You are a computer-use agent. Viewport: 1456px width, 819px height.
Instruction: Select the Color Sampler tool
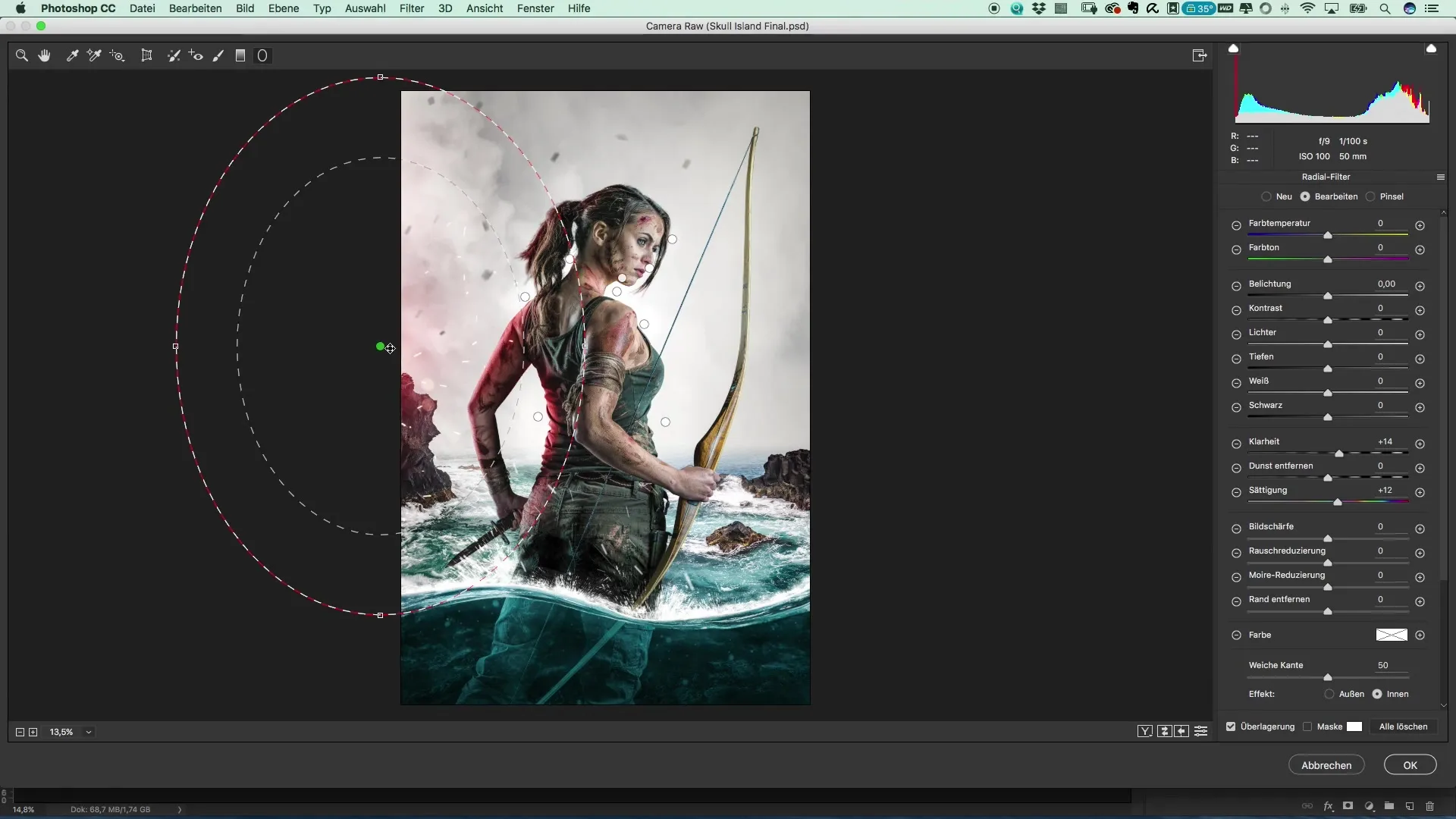pyautogui.click(x=94, y=55)
